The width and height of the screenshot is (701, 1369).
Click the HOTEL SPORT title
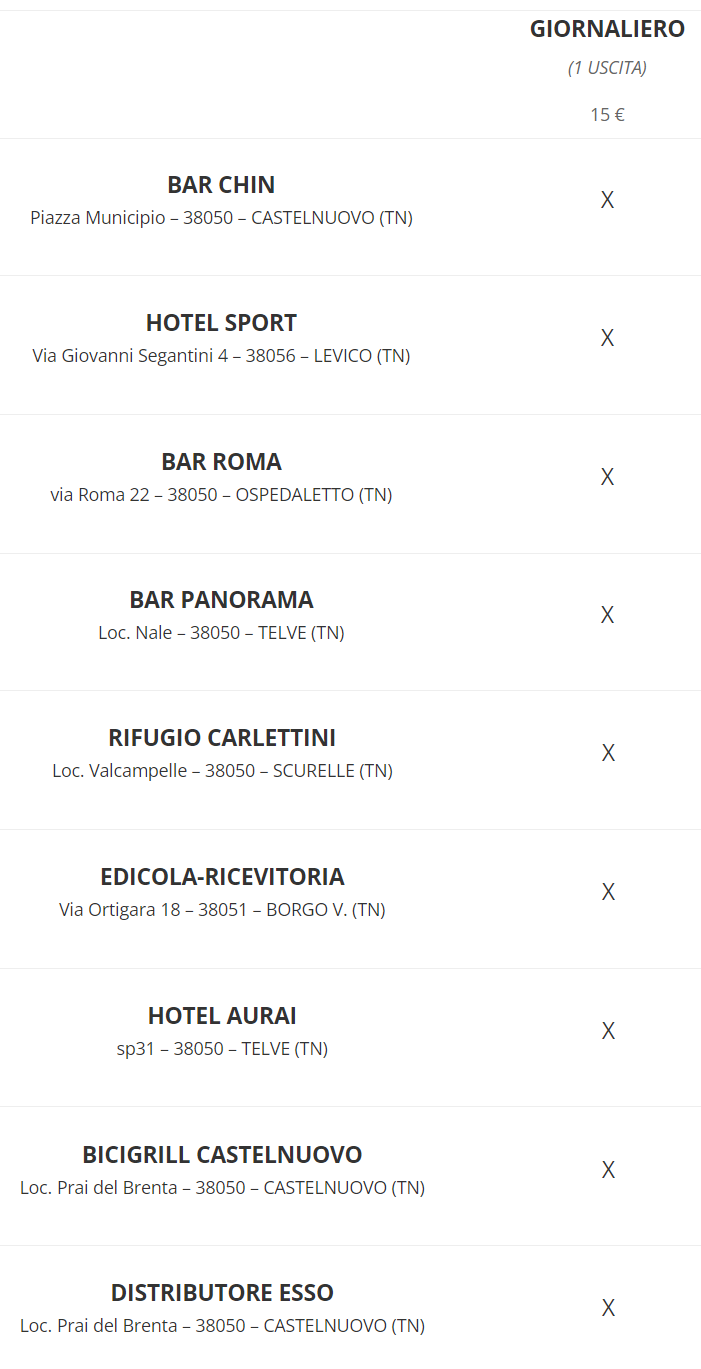(221, 323)
